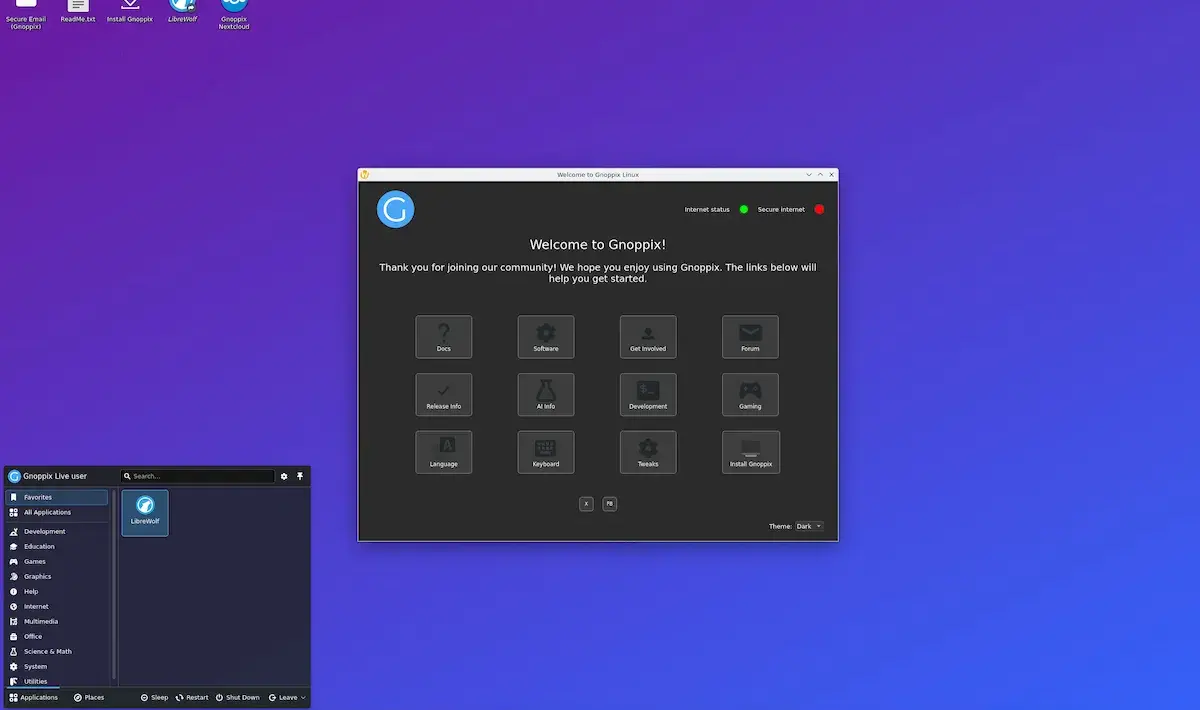Open Gnoppix Nextcloud desktop shortcut
The image size is (1200, 710).
click(234, 14)
